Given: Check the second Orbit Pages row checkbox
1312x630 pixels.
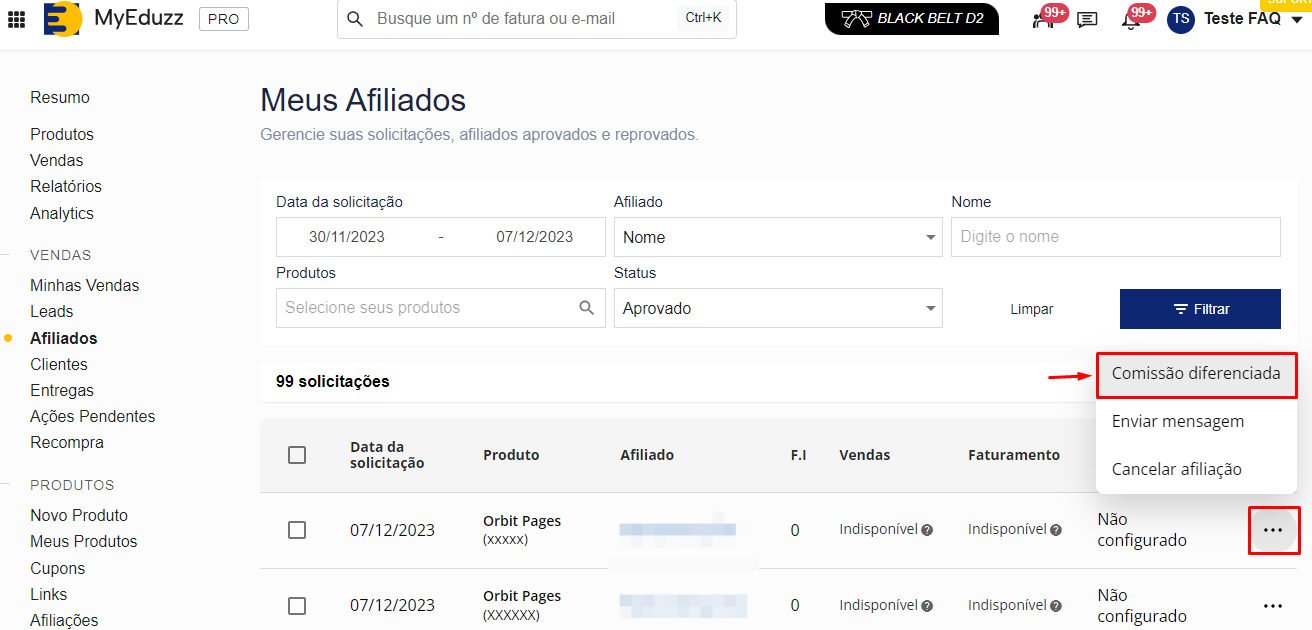Looking at the screenshot, I should click(297, 606).
